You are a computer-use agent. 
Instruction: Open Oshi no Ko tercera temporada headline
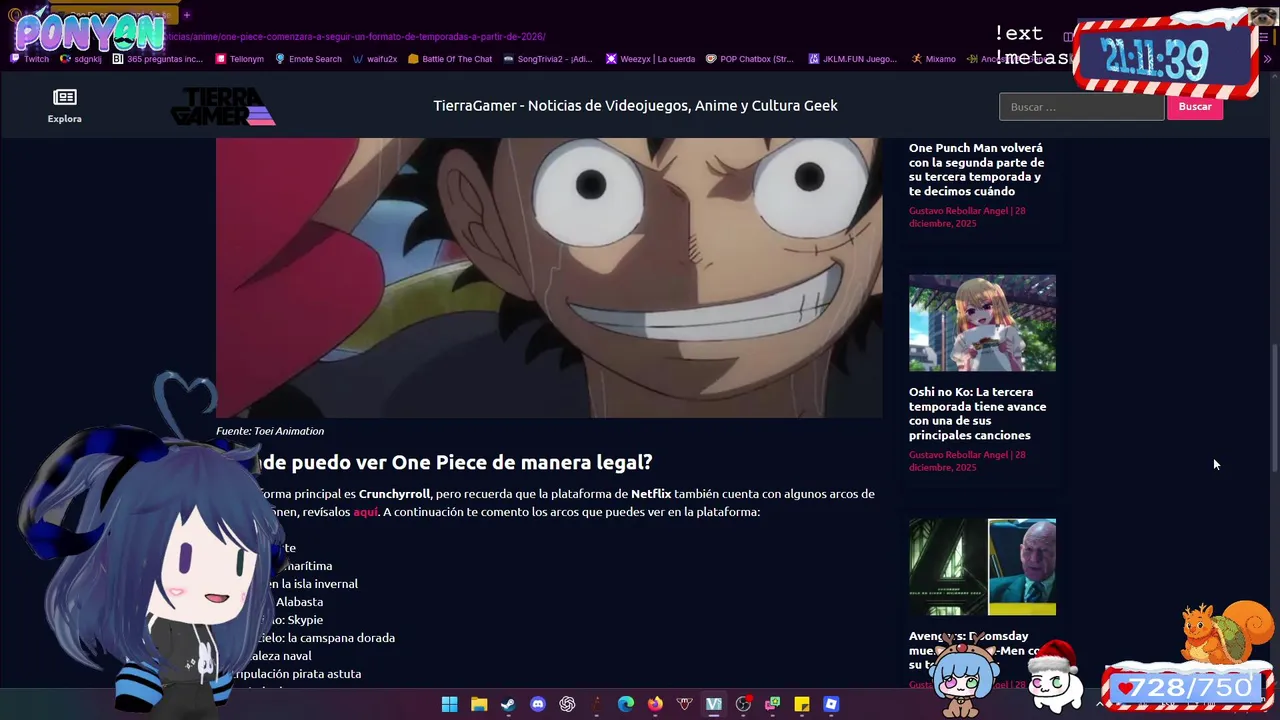[977, 414]
